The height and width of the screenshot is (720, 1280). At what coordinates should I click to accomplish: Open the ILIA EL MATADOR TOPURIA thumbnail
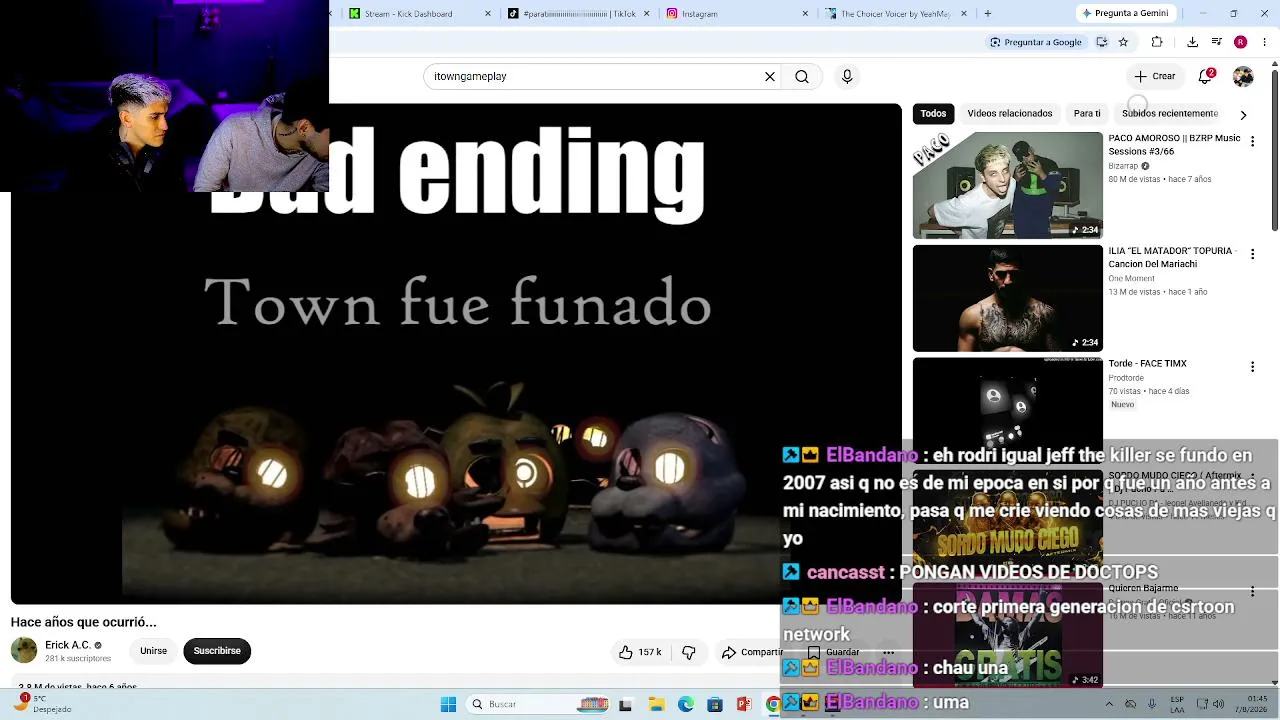point(1007,298)
